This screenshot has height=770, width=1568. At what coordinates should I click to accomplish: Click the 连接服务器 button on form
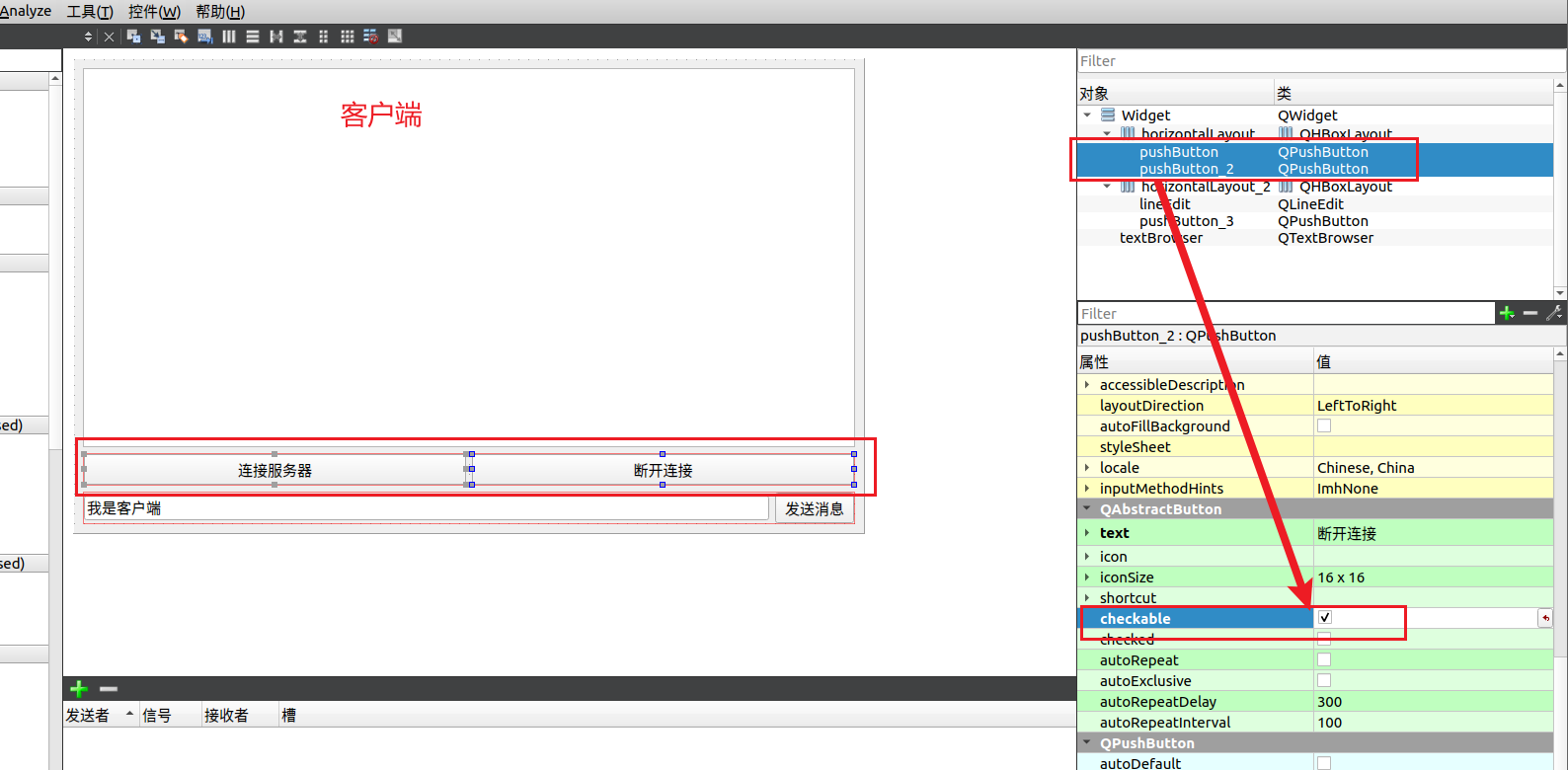pyautogui.click(x=274, y=470)
